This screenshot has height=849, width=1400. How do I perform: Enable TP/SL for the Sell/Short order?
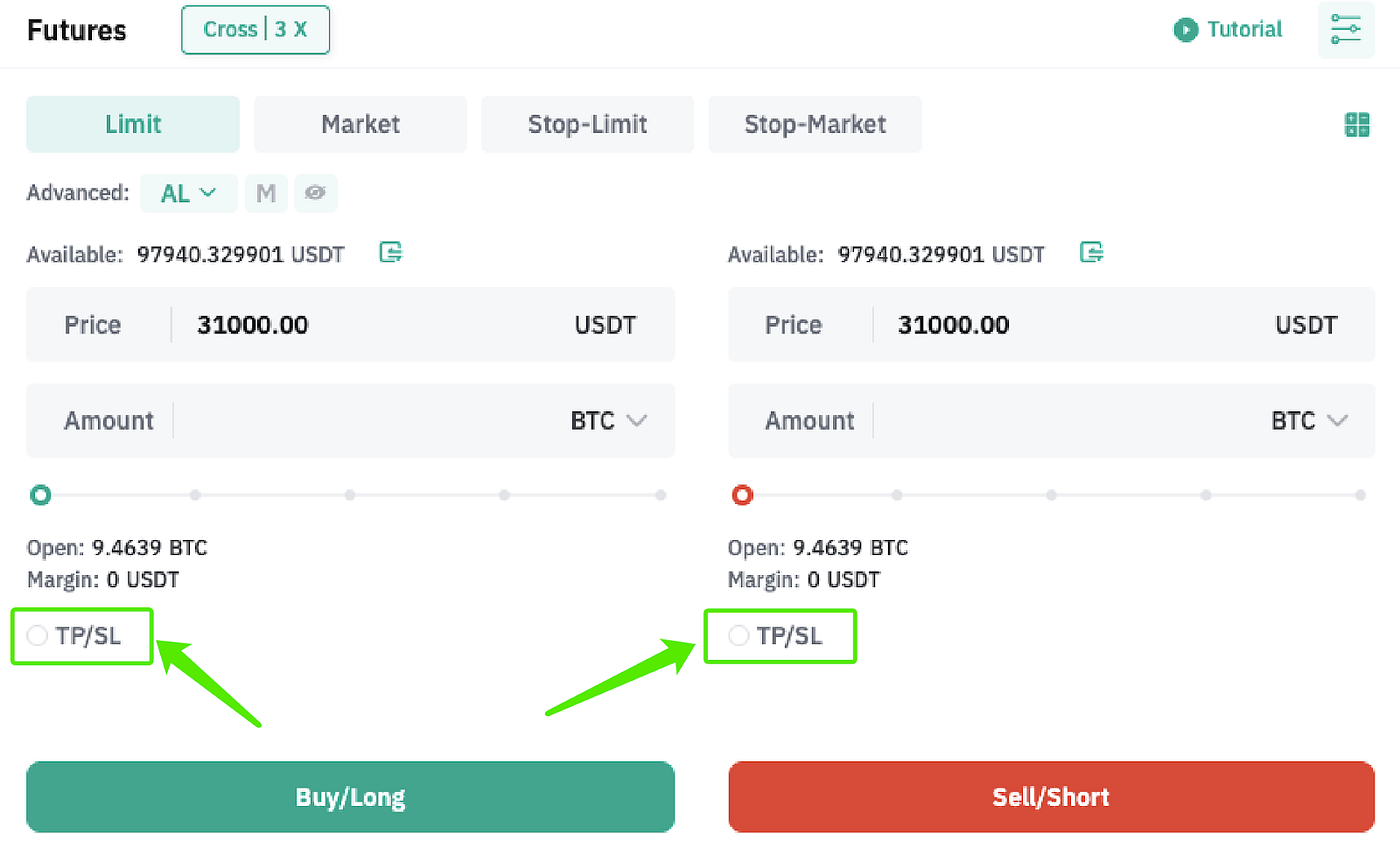pos(739,635)
